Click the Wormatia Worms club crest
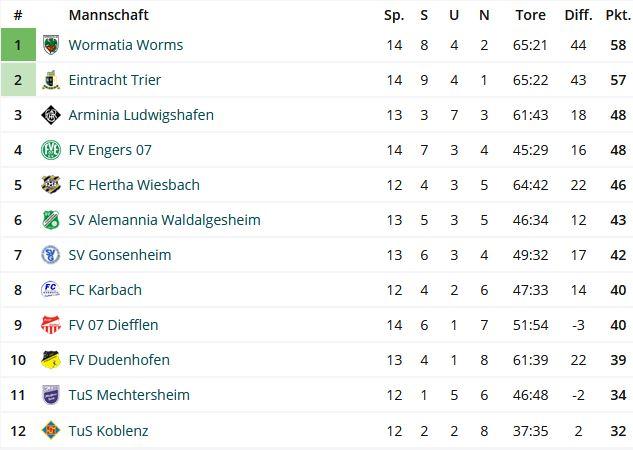 point(51,45)
